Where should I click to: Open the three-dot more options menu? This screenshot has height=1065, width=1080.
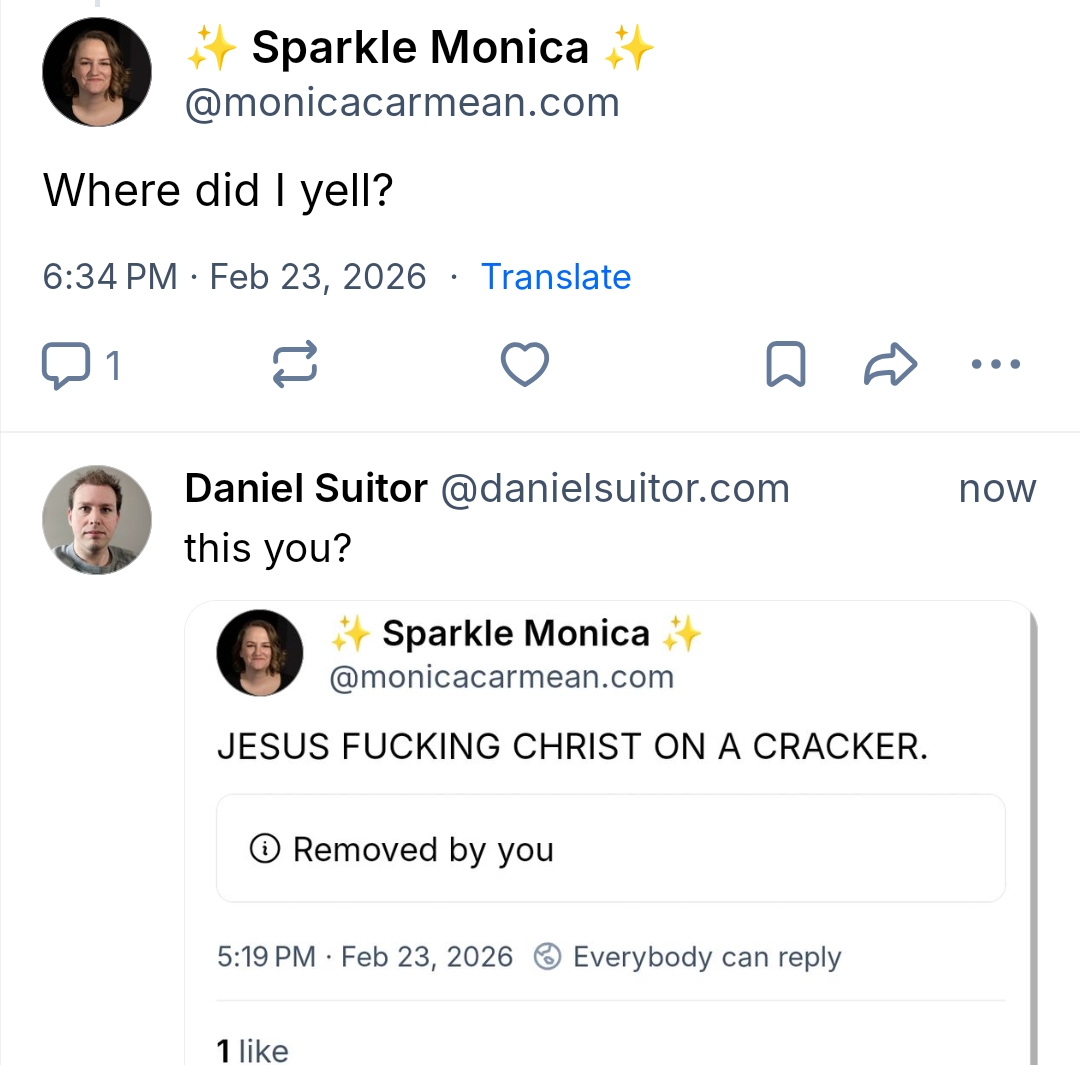tap(996, 364)
